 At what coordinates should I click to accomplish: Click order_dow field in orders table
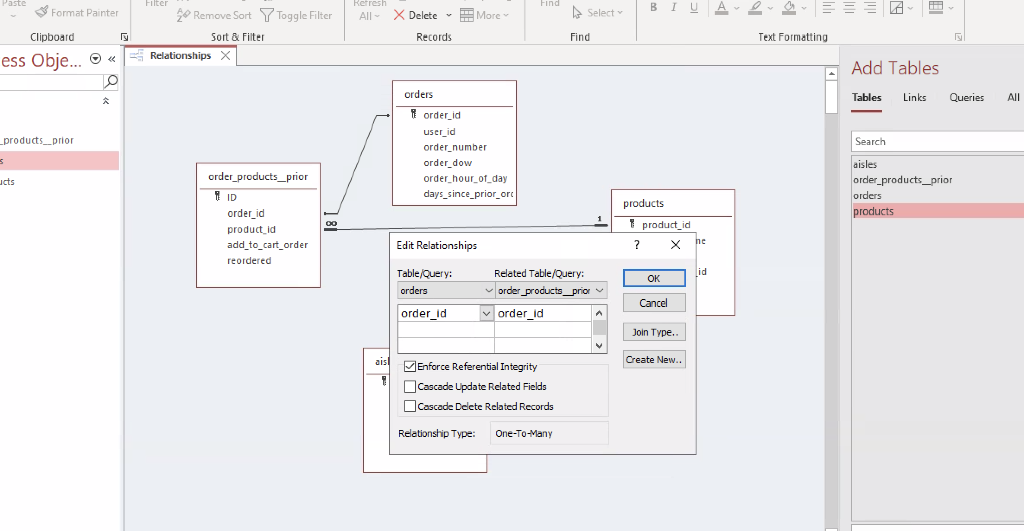coord(447,163)
